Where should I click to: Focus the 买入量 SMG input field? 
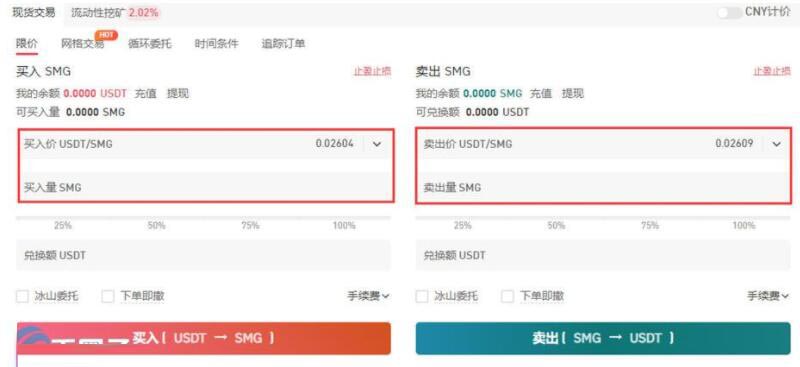pos(206,187)
